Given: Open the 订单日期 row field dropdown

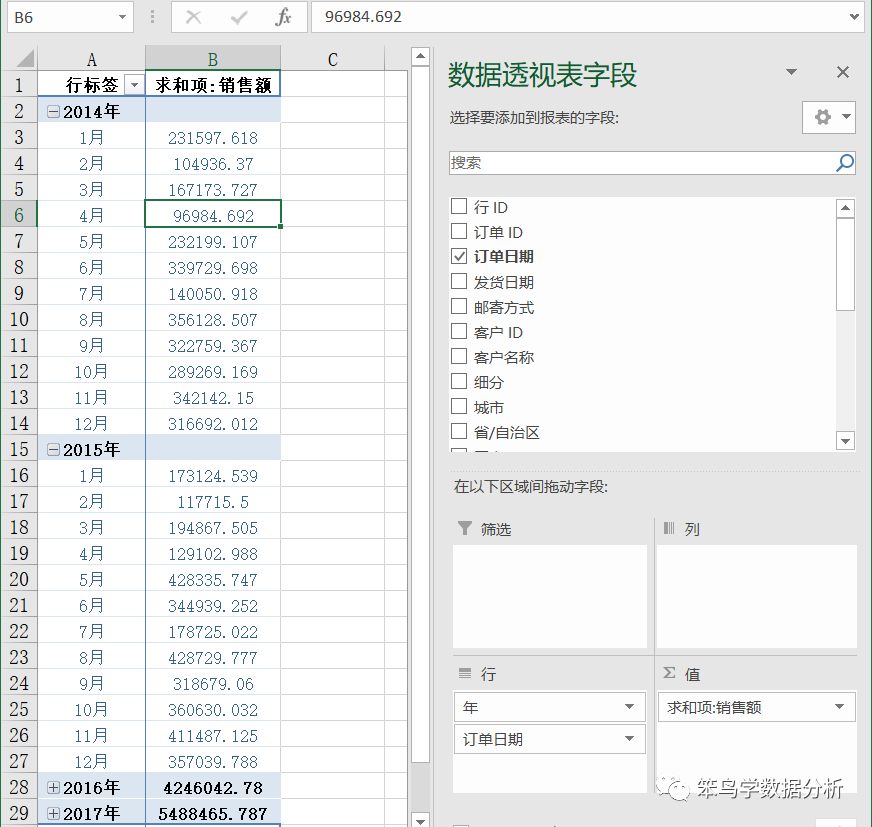Looking at the screenshot, I should [x=629, y=739].
